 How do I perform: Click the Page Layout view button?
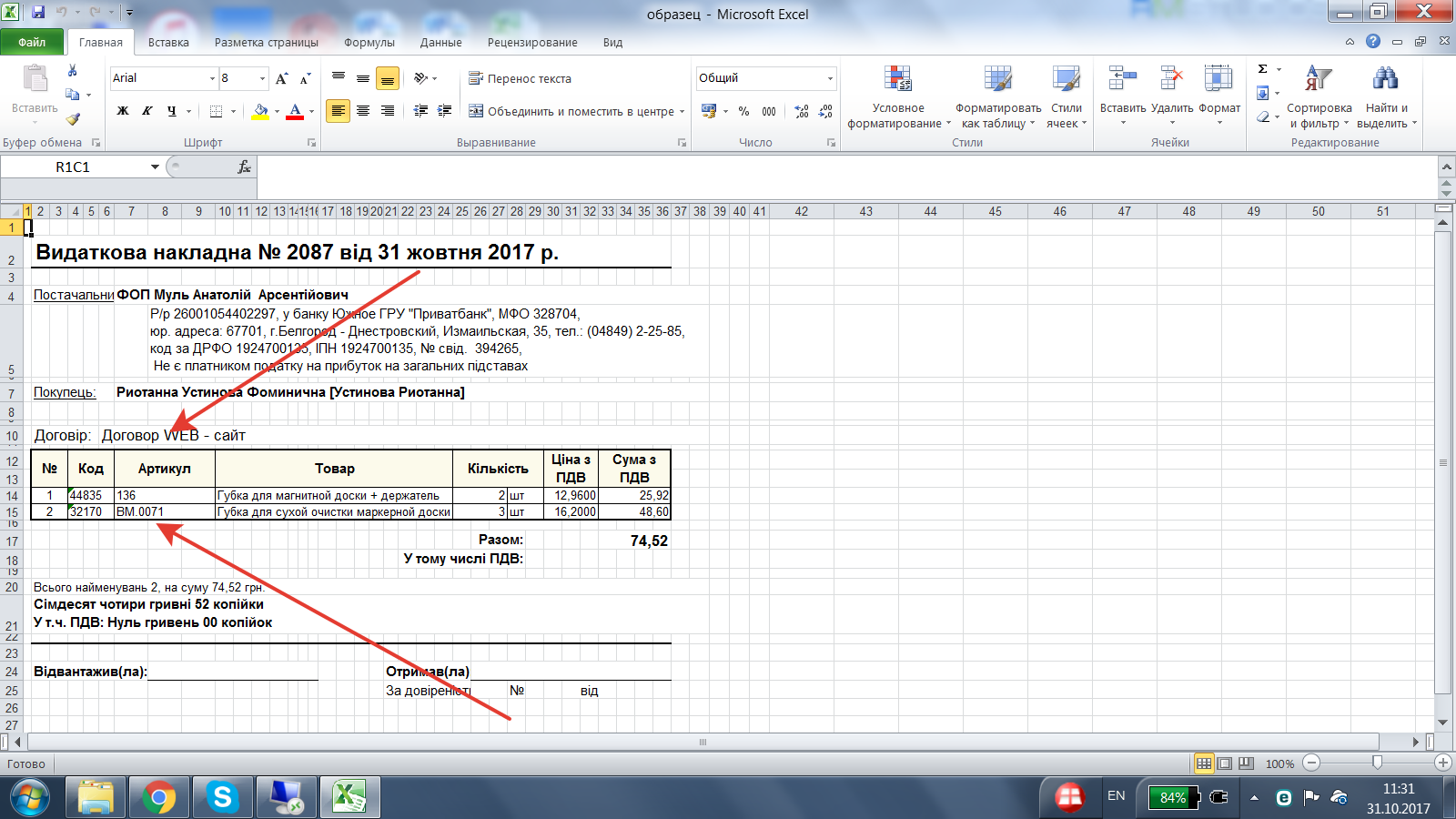[x=1225, y=763]
